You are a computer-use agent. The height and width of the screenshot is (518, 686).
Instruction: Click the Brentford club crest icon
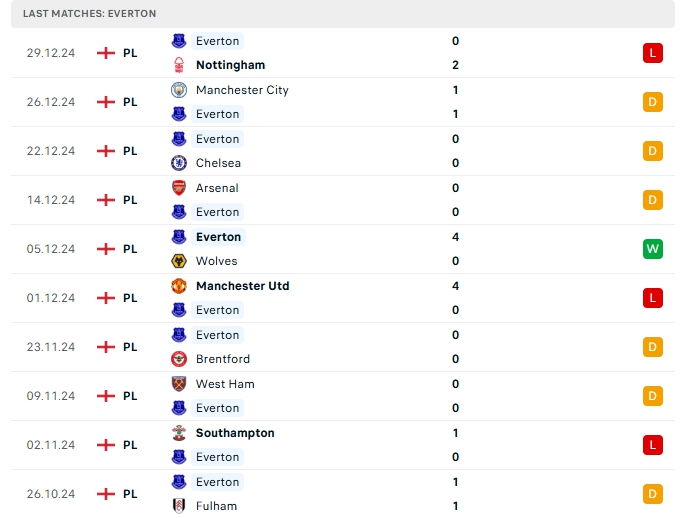tap(179, 359)
